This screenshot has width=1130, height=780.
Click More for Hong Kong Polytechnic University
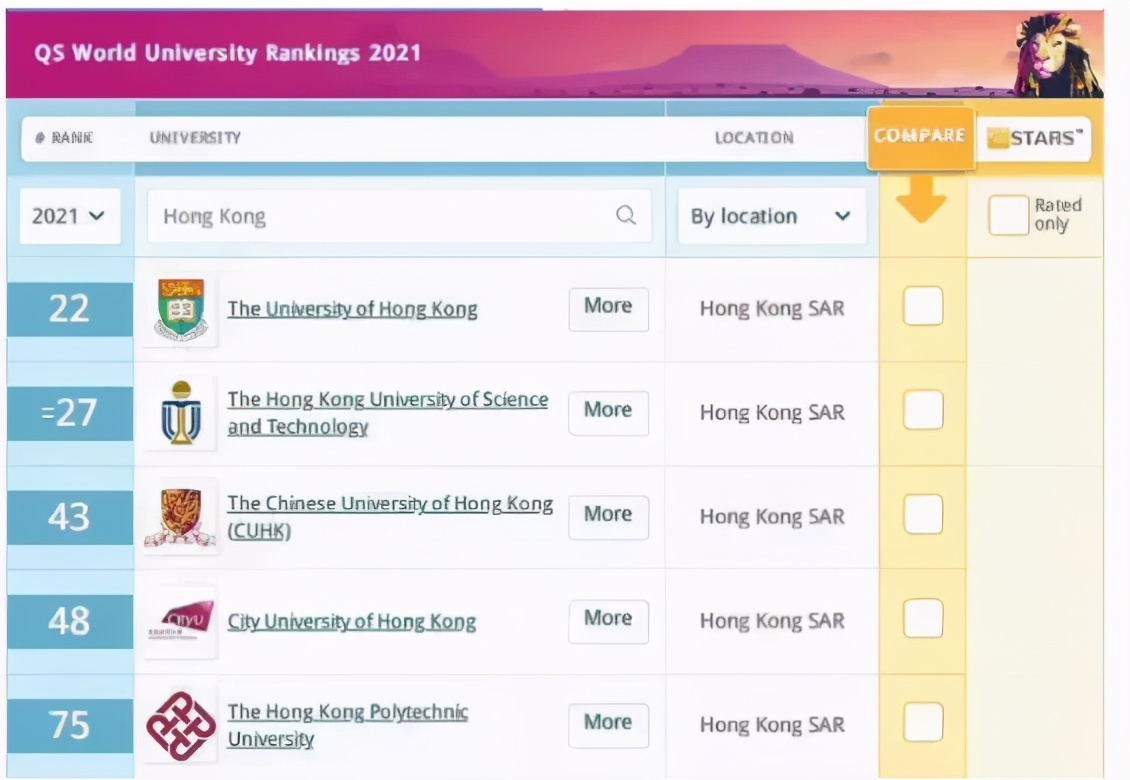pyautogui.click(x=608, y=724)
